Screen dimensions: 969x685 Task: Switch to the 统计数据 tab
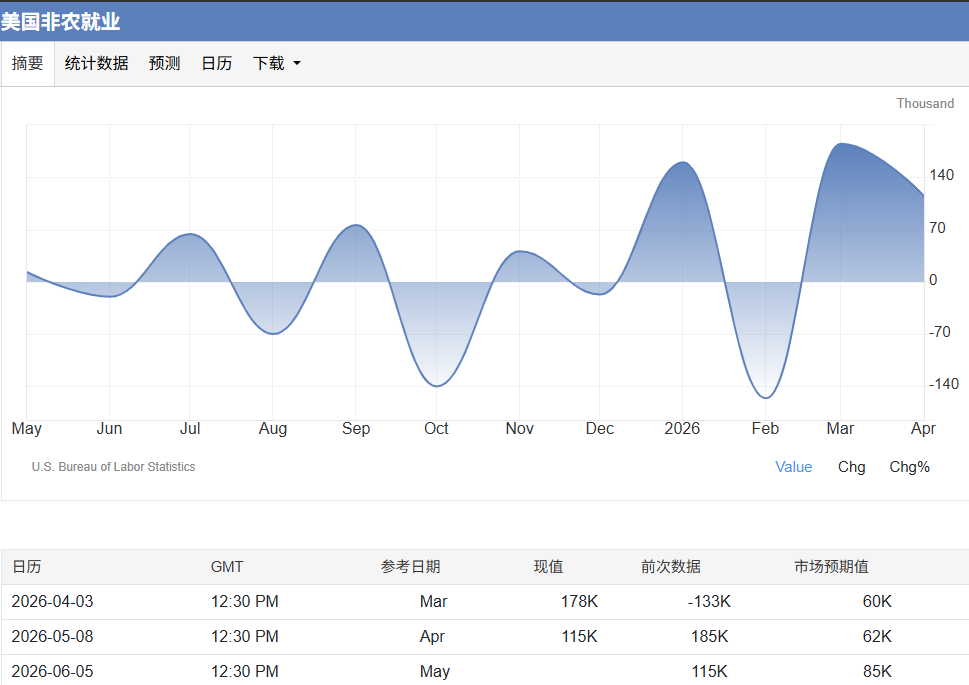pos(96,64)
